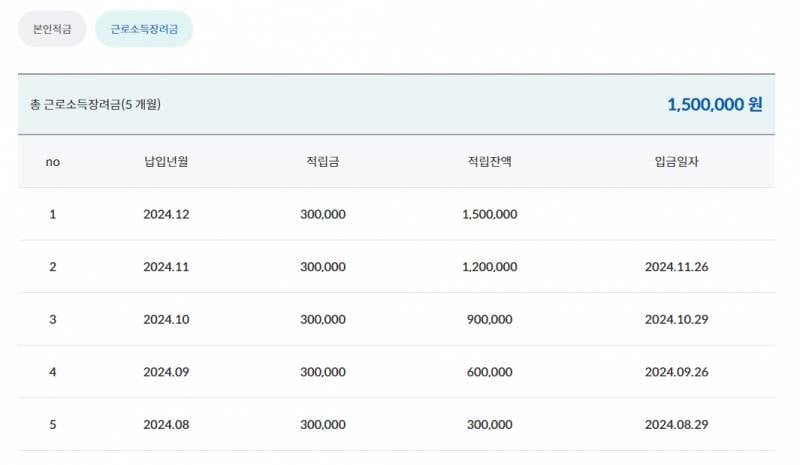The height and width of the screenshot is (465, 800).
Task: Click row number 3
Action: tap(53, 320)
